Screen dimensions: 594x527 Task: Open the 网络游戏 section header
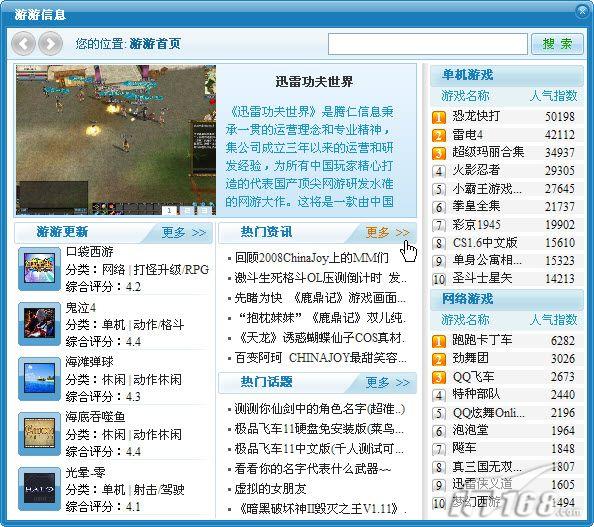506,299
